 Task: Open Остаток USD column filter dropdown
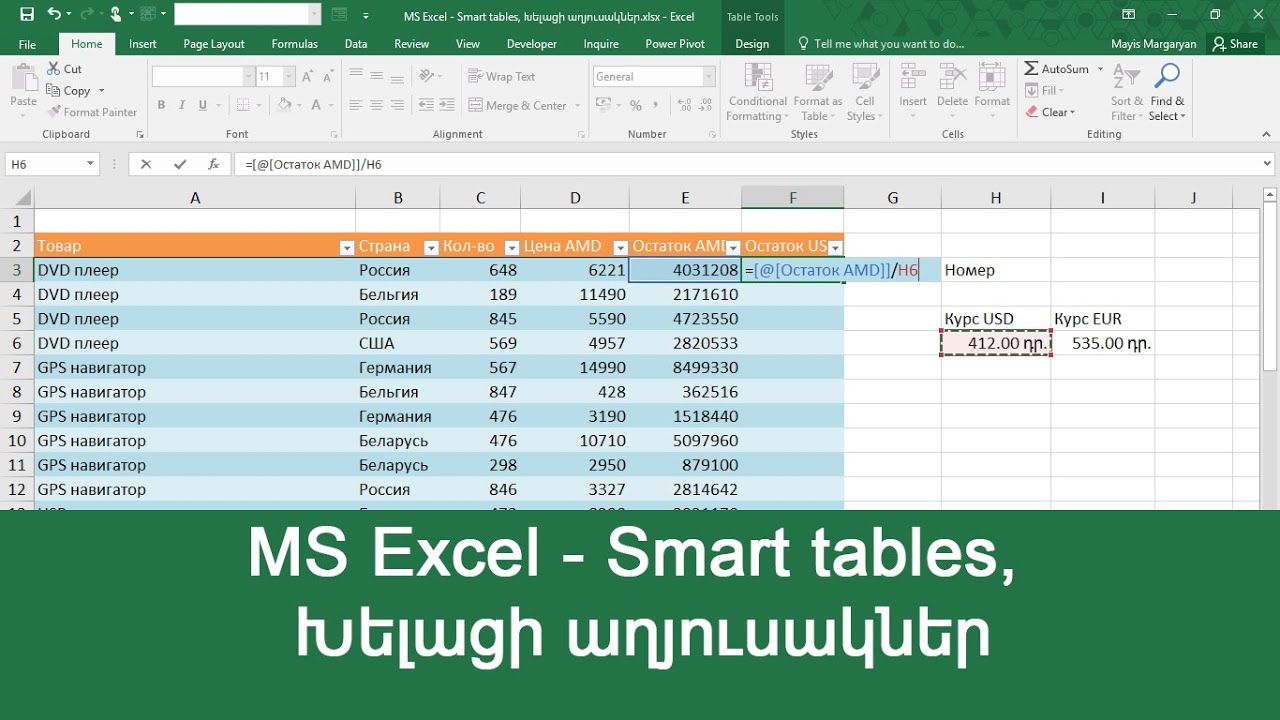pos(835,247)
